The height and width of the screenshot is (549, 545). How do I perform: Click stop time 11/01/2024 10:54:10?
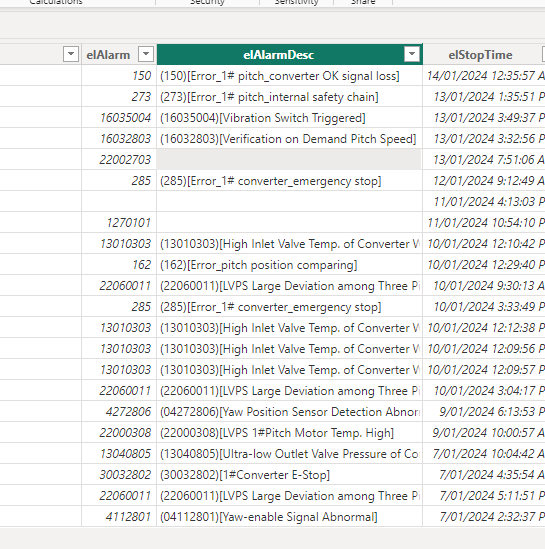click(x=484, y=223)
